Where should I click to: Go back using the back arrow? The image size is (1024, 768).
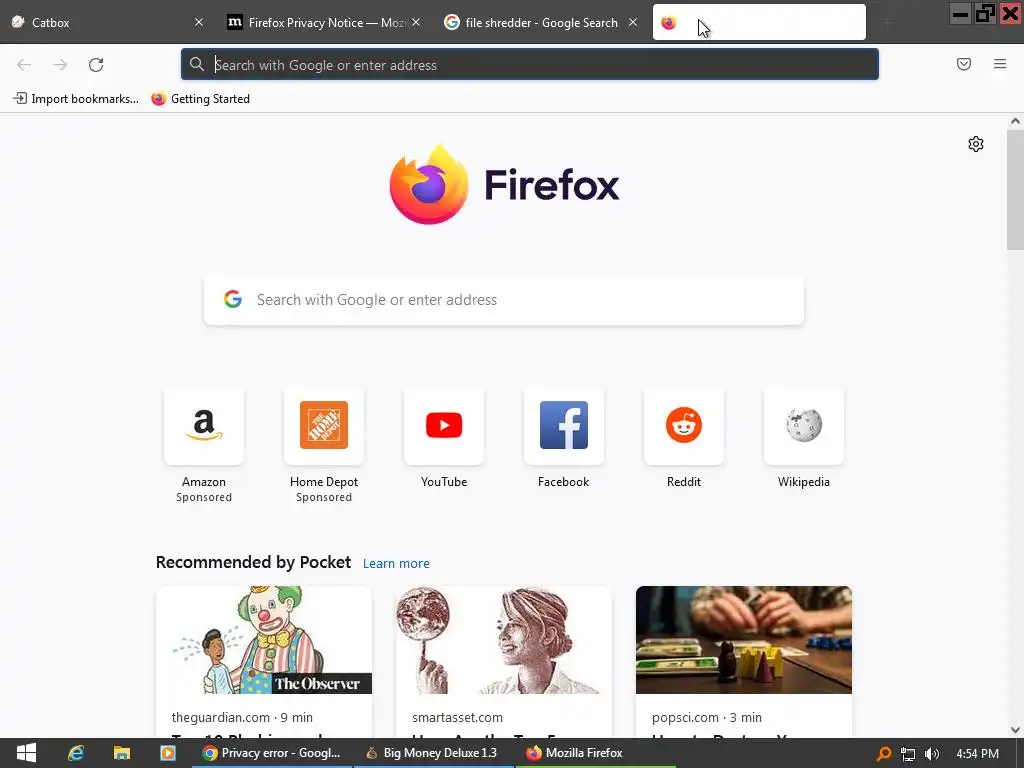click(x=24, y=65)
